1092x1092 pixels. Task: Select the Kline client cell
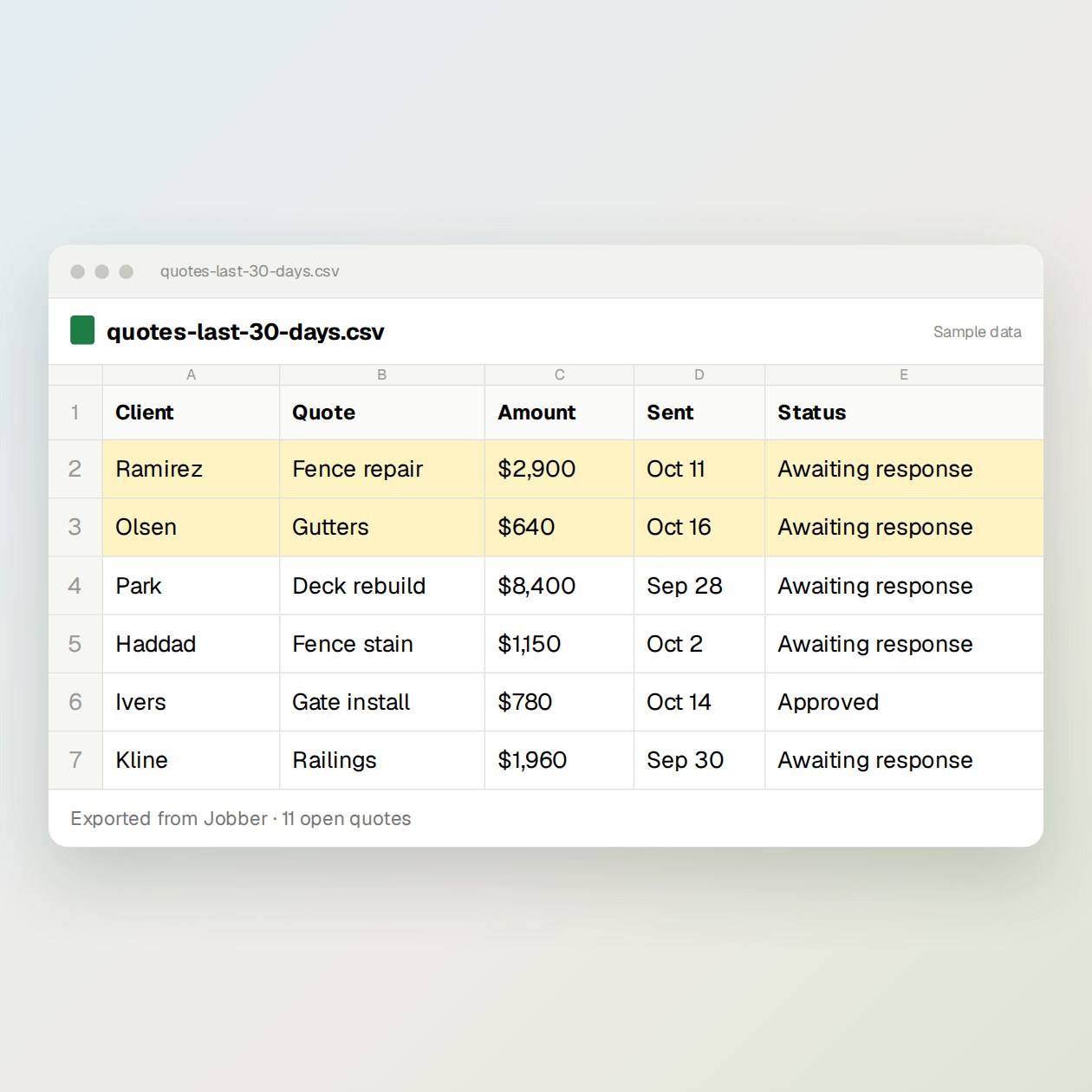(x=191, y=760)
